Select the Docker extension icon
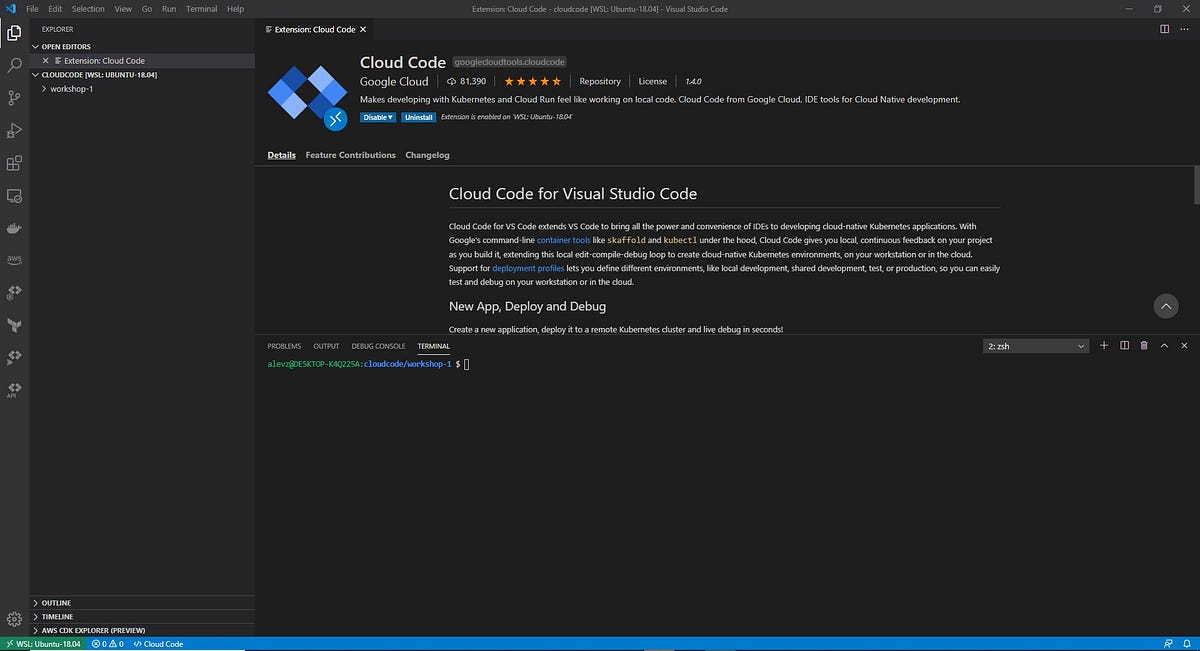The width and height of the screenshot is (1200, 651). point(14,227)
